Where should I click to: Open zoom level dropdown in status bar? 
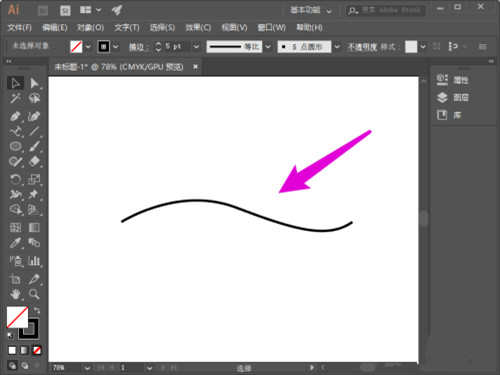[87, 368]
